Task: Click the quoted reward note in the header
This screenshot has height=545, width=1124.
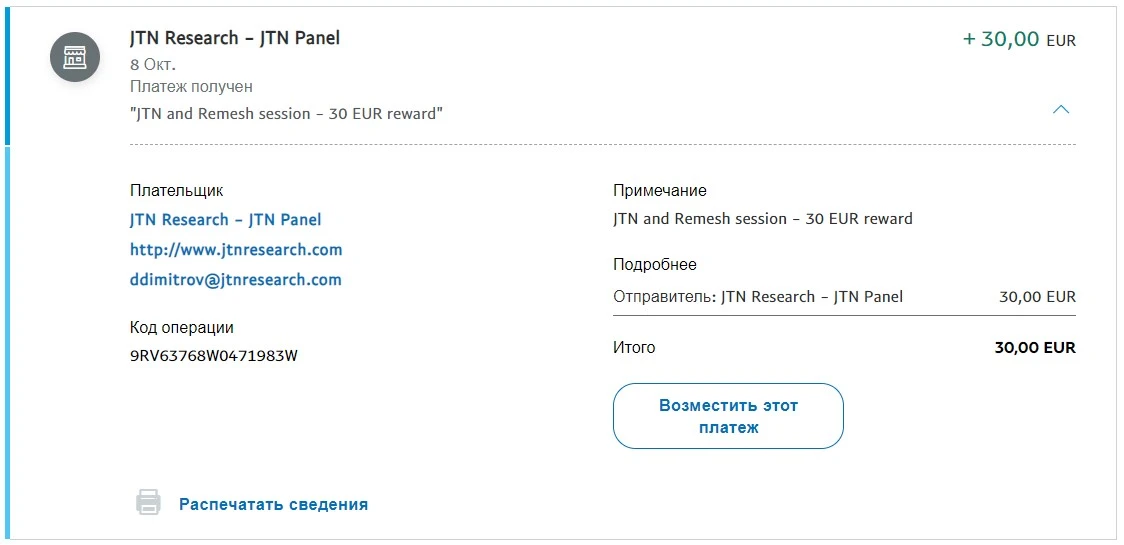Action: point(286,114)
